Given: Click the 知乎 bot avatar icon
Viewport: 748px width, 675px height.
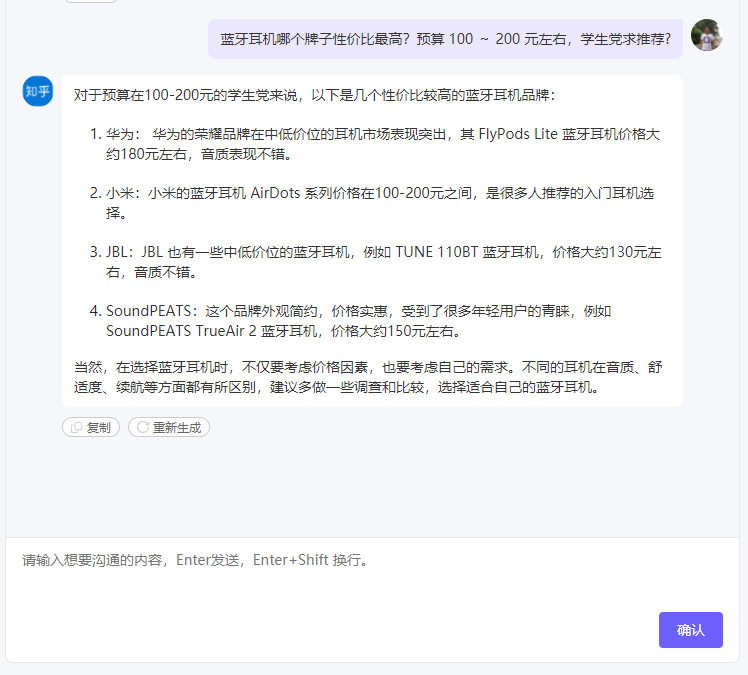Looking at the screenshot, I should [38, 91].
